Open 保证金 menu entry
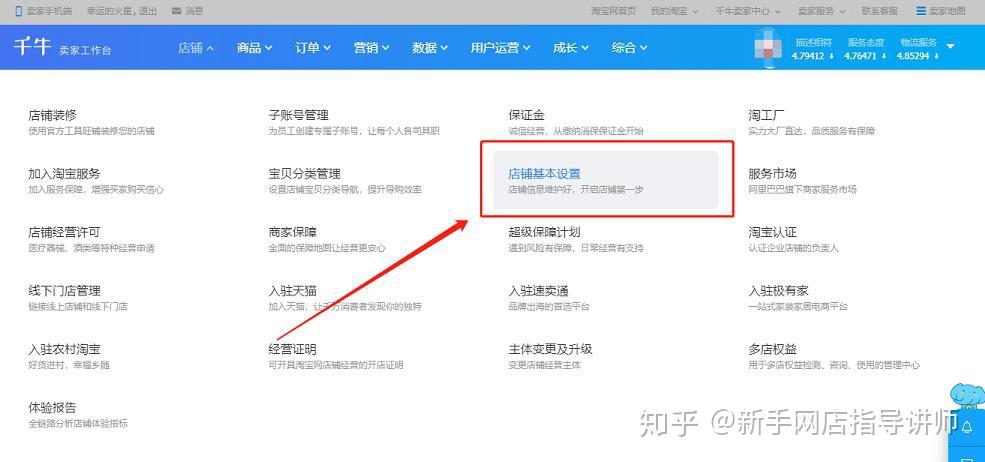The image size is (985, 462). [576, 123]
